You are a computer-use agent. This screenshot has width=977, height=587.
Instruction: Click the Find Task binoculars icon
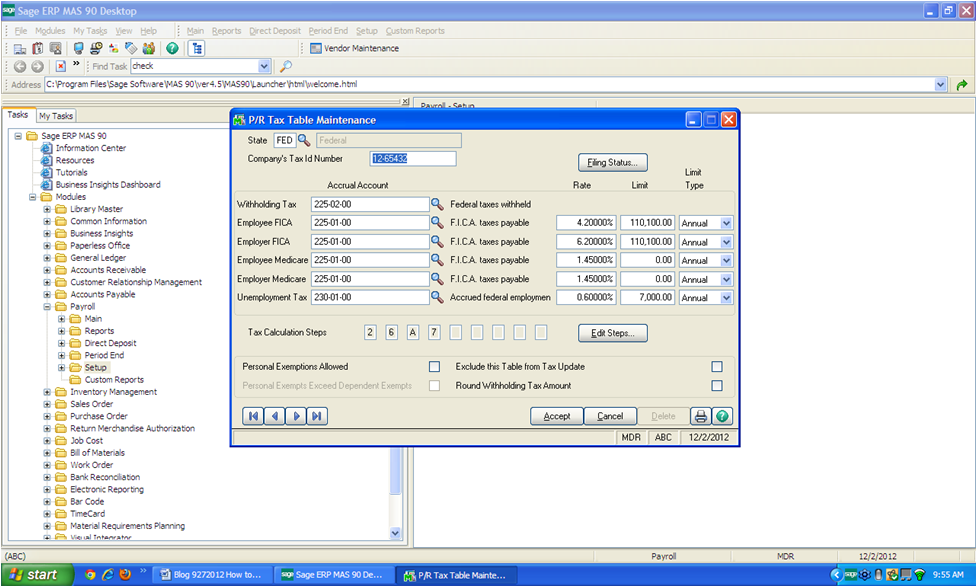click(285, 66)
